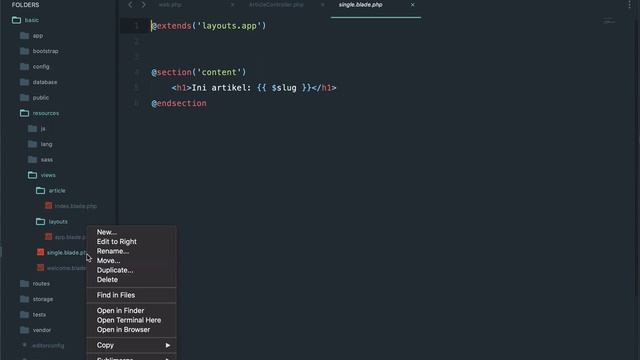
Task: Click the views folder icon
Action: click(33, 175)
